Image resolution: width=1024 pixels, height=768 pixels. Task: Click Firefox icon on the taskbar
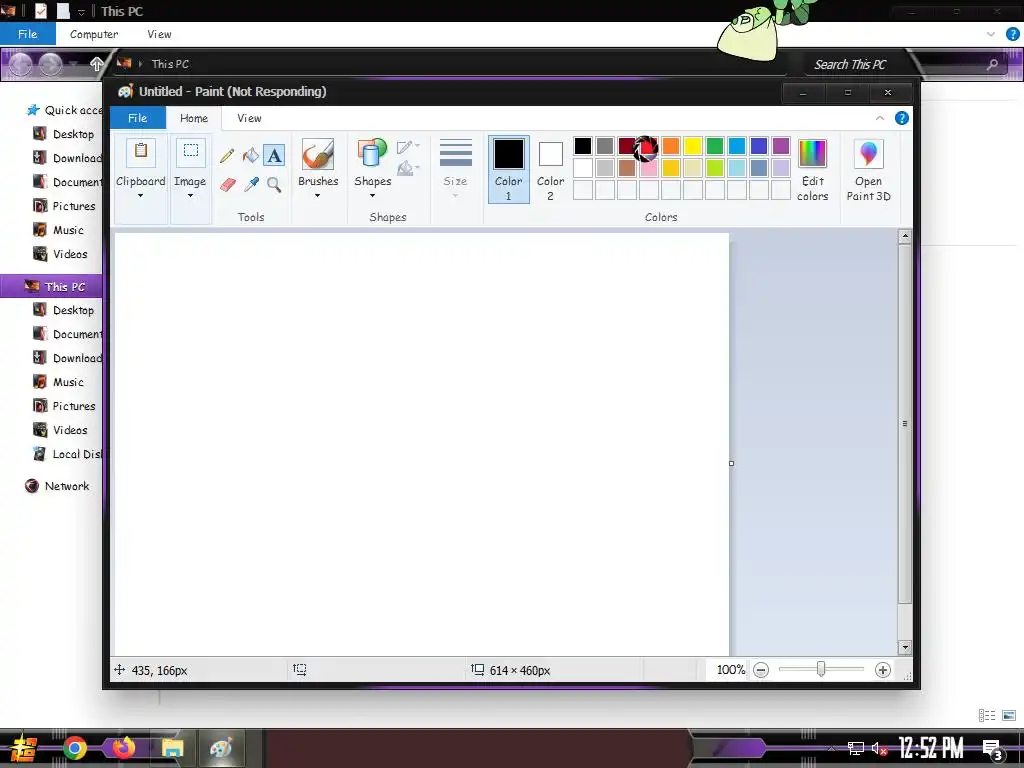click(123, 748)
